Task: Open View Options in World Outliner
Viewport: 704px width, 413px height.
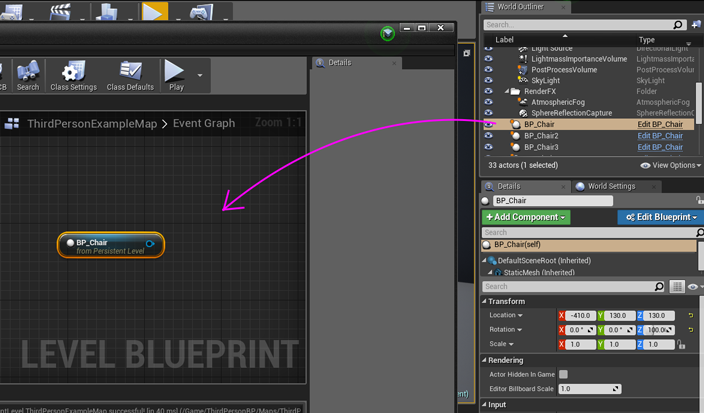Action: (x=671, y=165)
